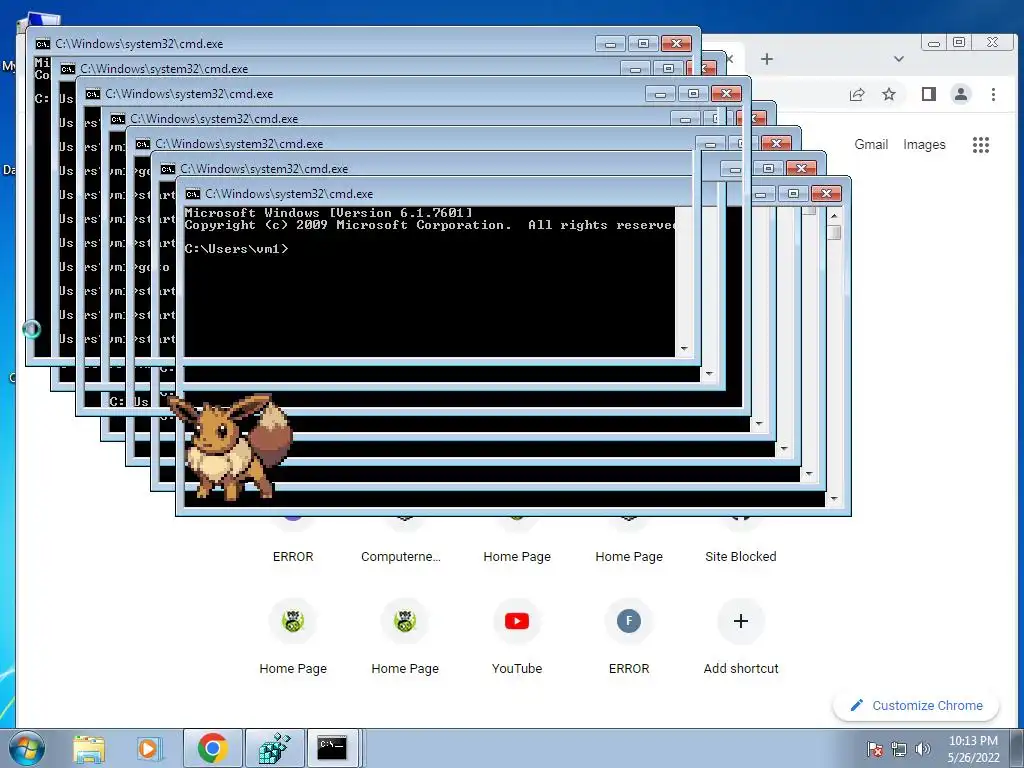Click the Add shortcut plus tile
The image size is (1024, 768).
click(x=741, y=620)
